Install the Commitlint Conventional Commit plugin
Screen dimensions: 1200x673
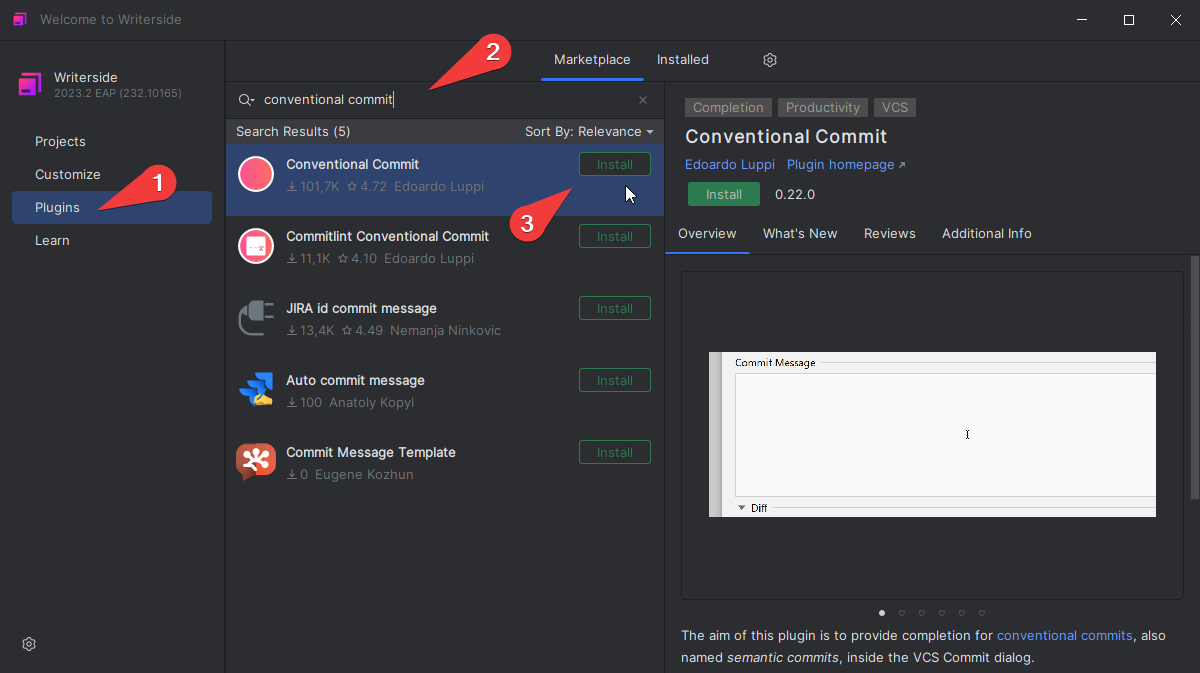(x=615, y=237)
